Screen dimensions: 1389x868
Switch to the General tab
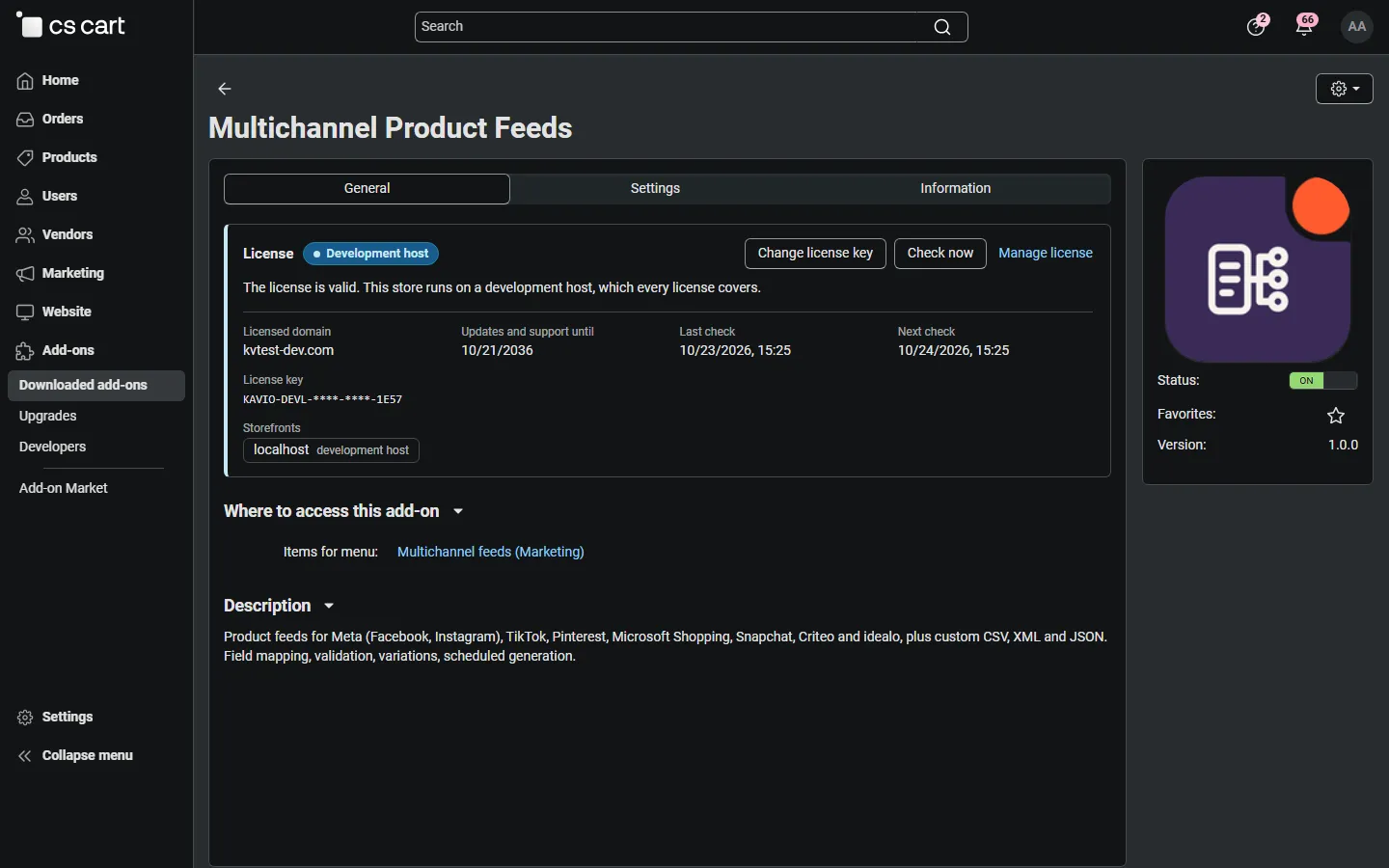click(x=367, y=189)
